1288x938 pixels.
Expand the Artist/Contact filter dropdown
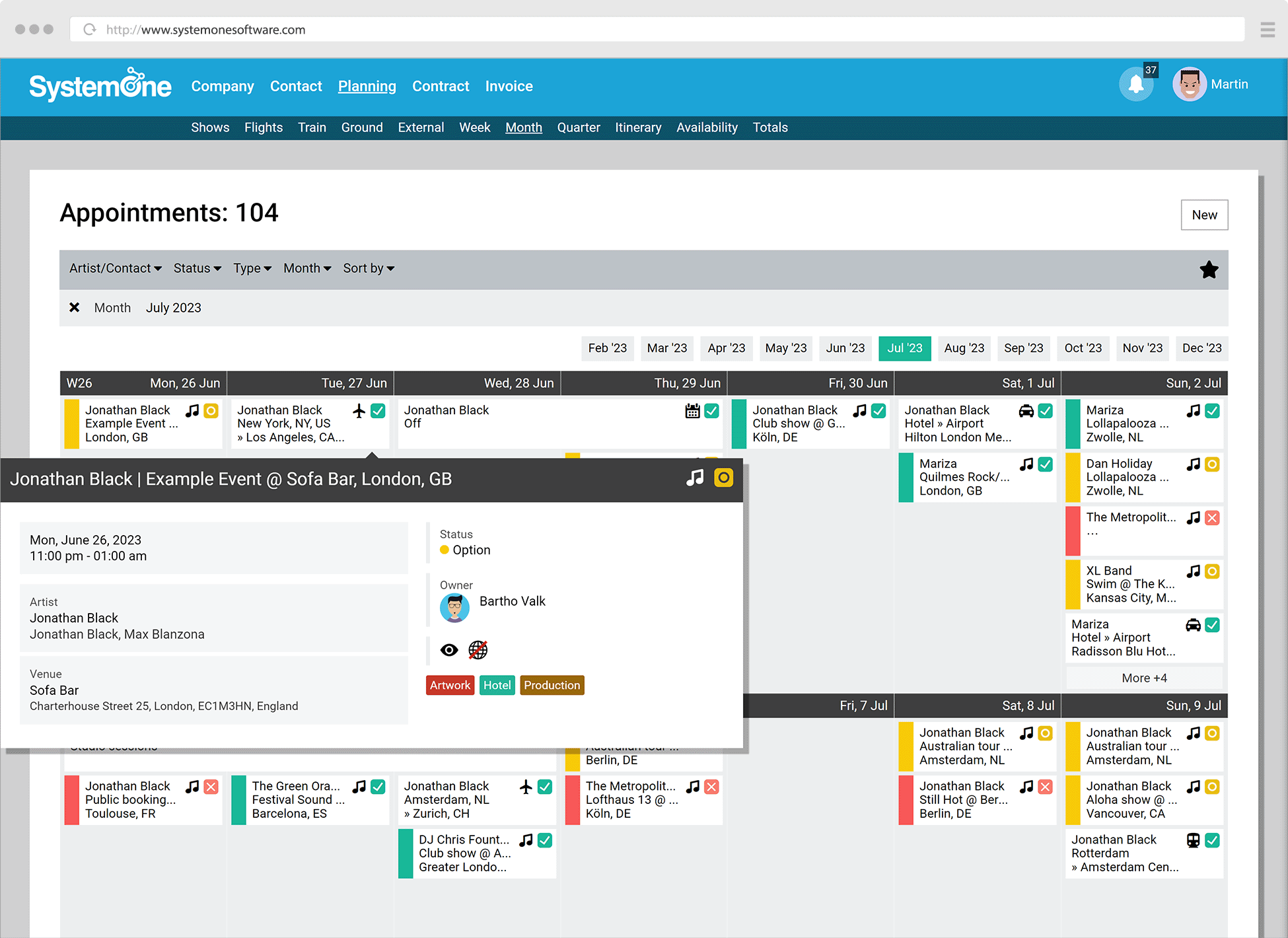pyautogui.click(x=116, y=268)
